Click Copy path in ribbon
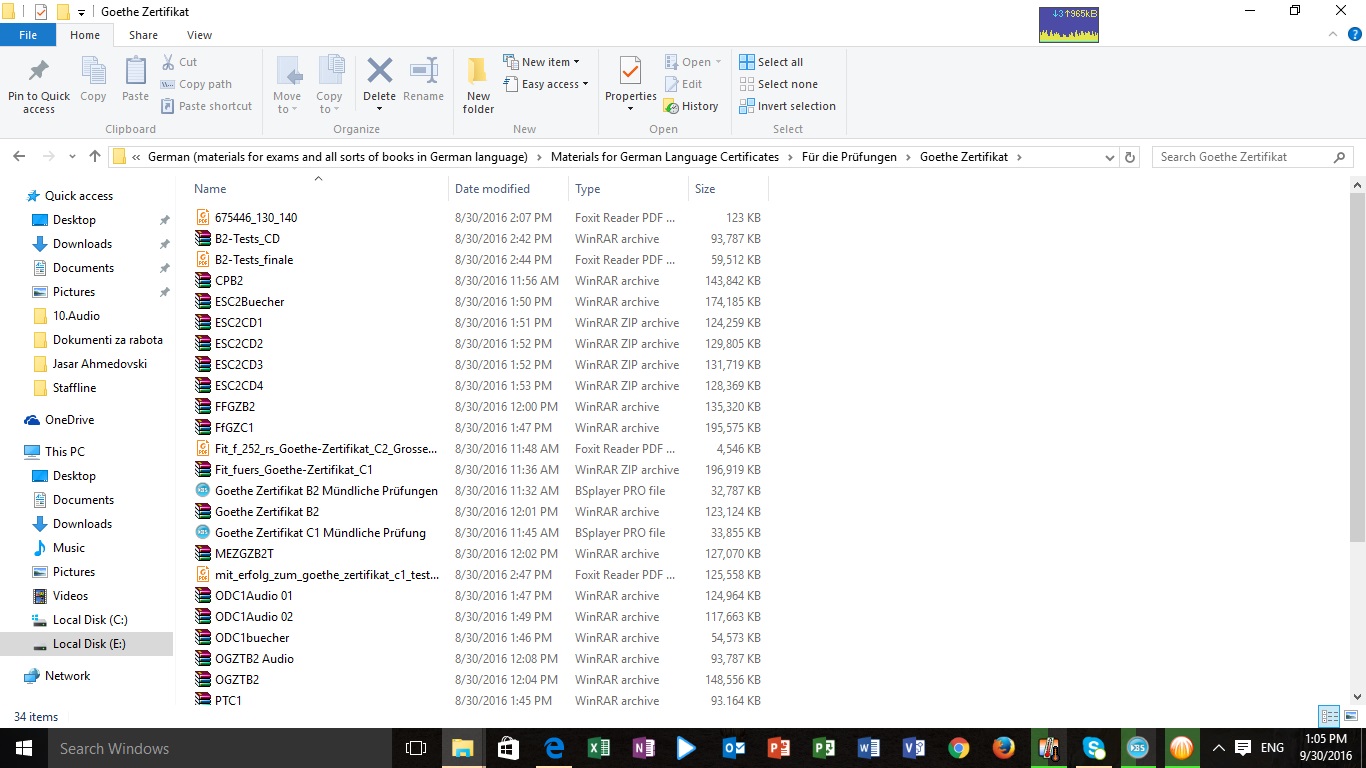Image resolution: width=1366 pixels, height=768 pixels. pos(196,84)
